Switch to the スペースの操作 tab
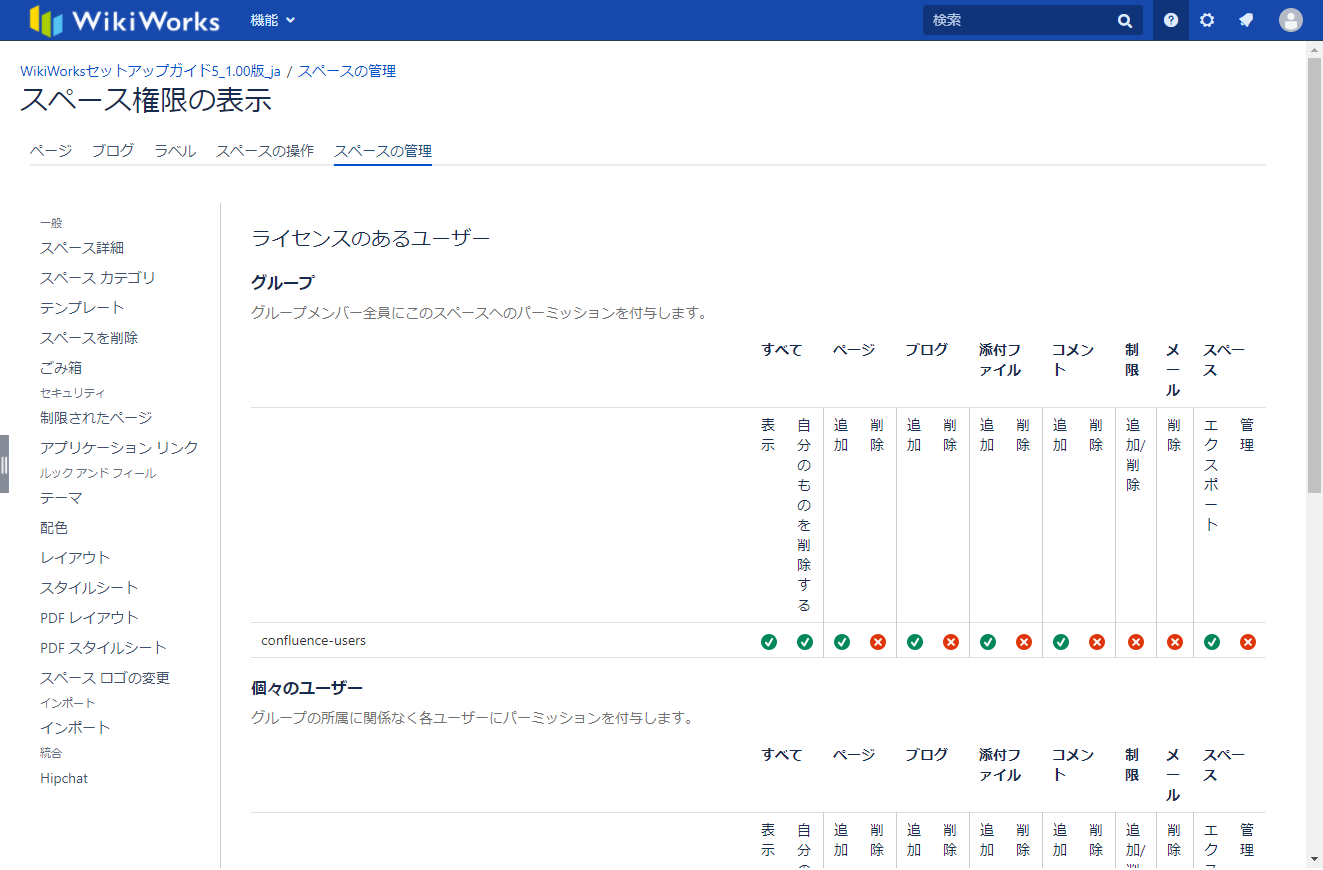Screen dimensions: 1323x870 pyautogui.click(x=265, y=151)
